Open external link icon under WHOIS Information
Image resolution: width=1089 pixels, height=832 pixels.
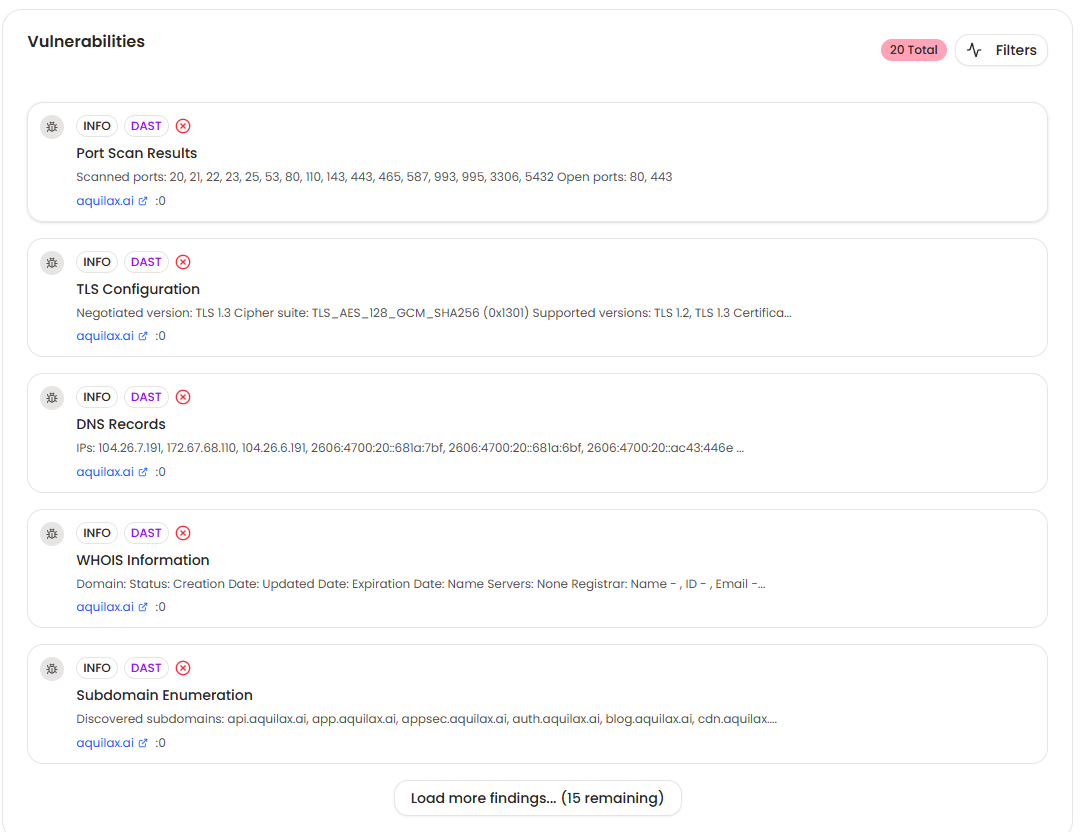(x=143, y=606)
